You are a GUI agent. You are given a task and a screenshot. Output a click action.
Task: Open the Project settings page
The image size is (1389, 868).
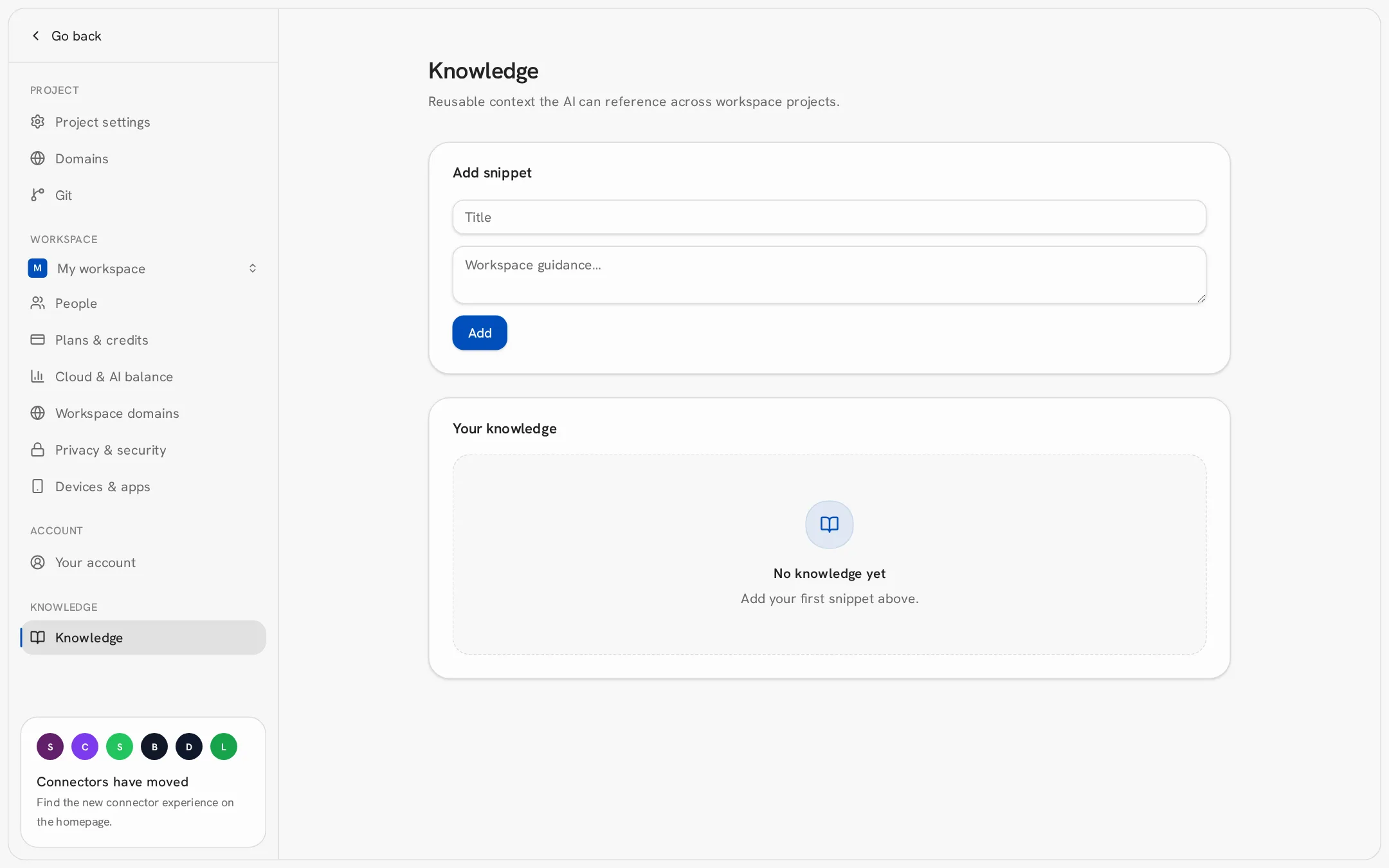click(143, 122)
